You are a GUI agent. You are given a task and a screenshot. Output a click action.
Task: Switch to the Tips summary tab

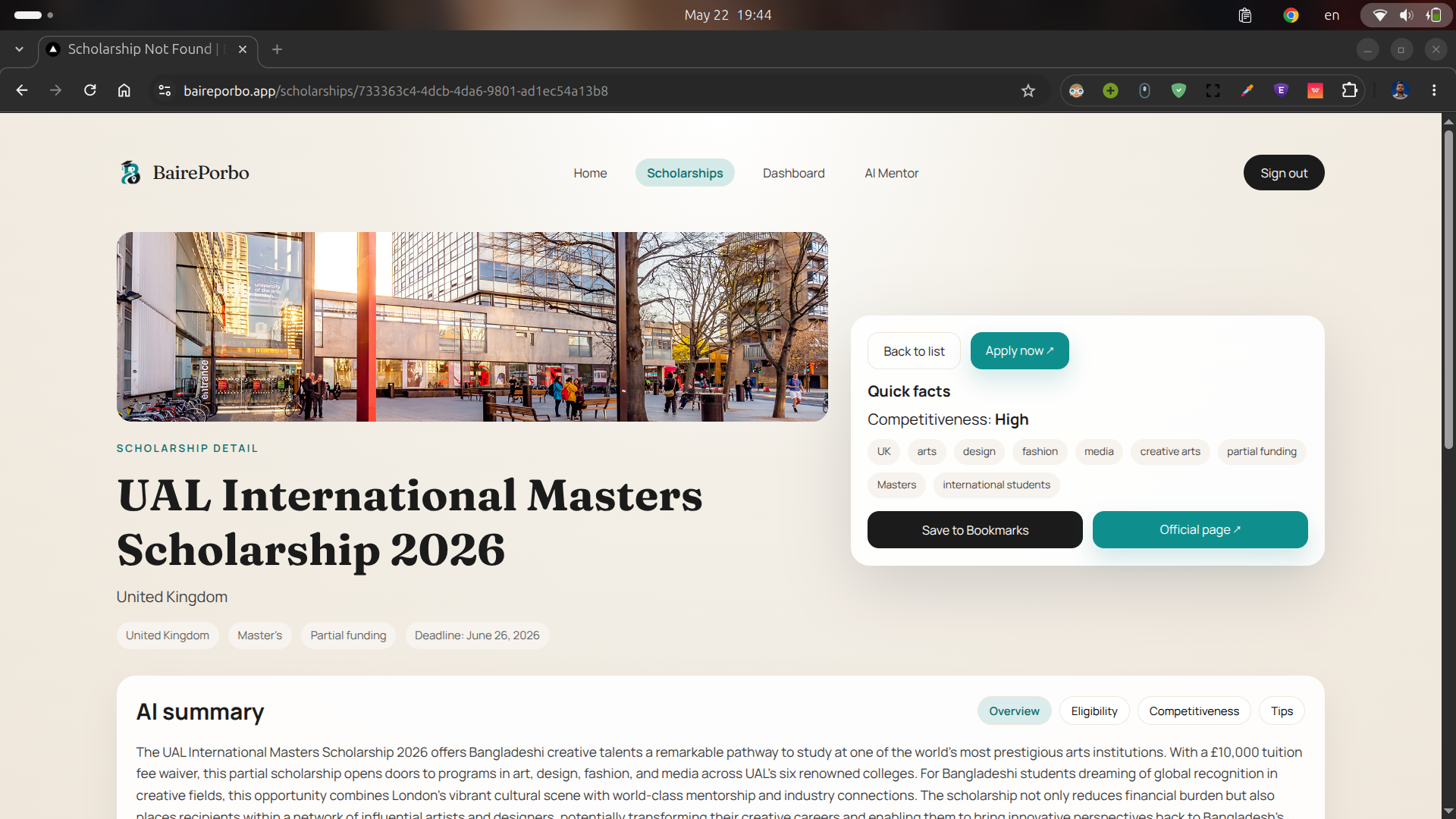coord(1282,711)
